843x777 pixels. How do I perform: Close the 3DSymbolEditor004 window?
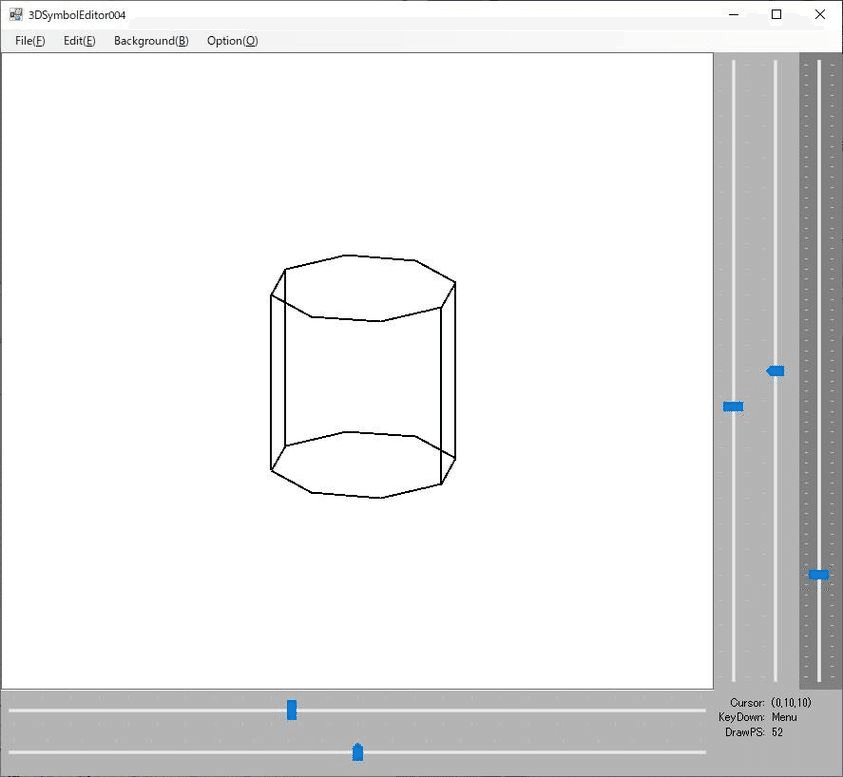pos(820,15)
